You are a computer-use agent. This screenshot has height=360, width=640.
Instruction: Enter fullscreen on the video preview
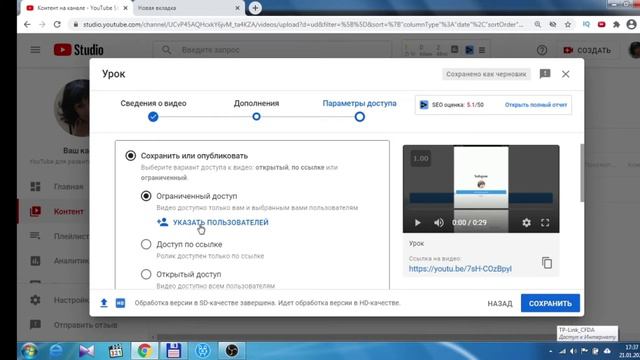(545, 223)
